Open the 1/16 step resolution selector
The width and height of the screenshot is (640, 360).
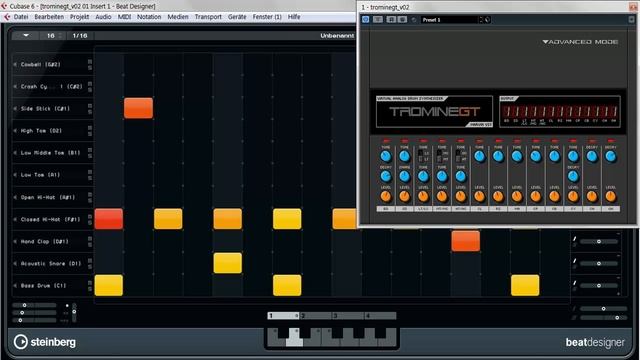[x=80, y=36]
